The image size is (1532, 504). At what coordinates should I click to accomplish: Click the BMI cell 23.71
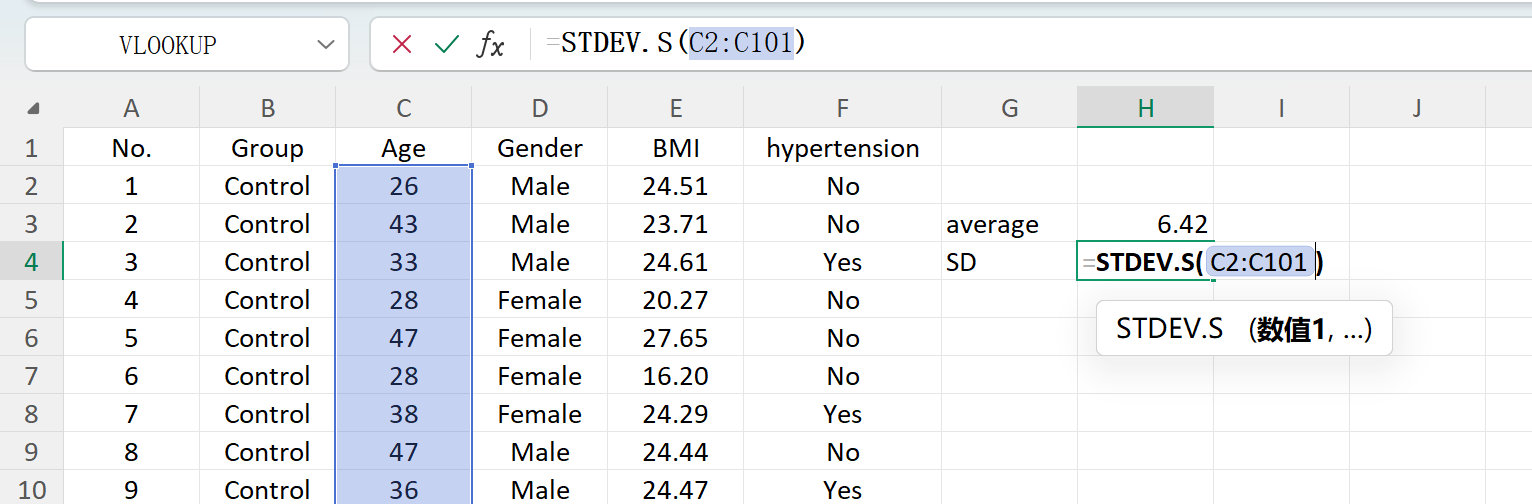tap(676, 224)
